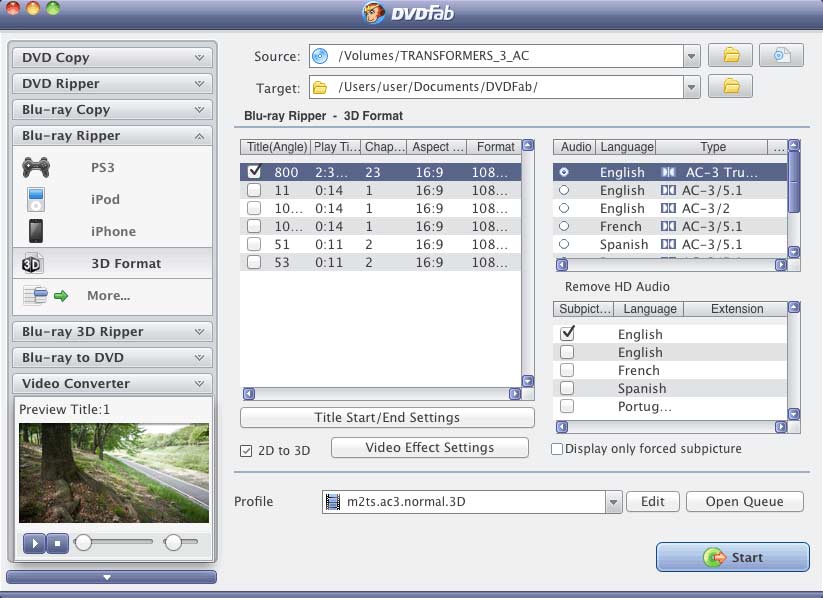Uncheck title 800 checkbox

click(254, 172)
